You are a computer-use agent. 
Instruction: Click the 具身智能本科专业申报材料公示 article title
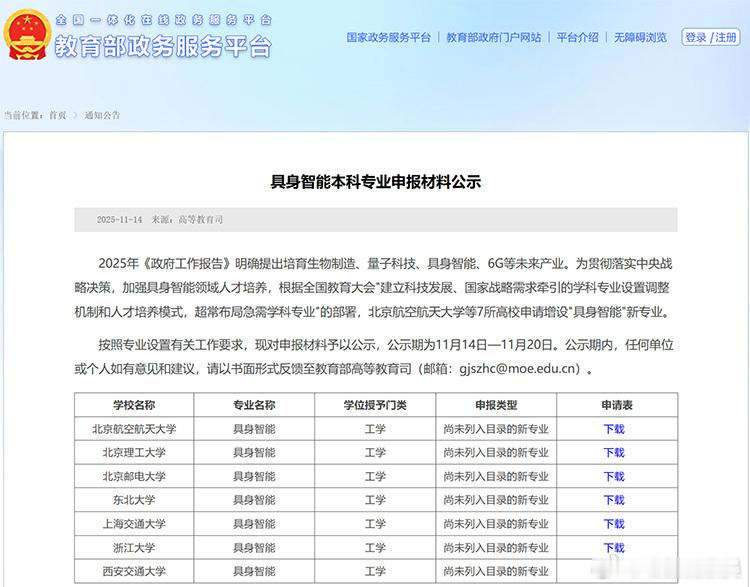376,182
